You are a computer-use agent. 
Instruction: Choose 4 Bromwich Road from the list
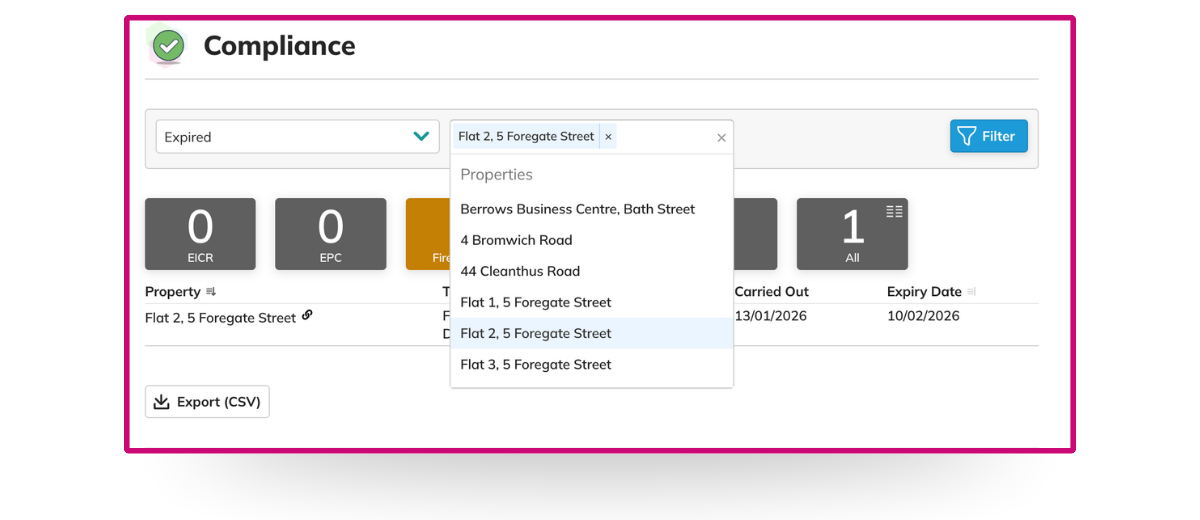516,240
